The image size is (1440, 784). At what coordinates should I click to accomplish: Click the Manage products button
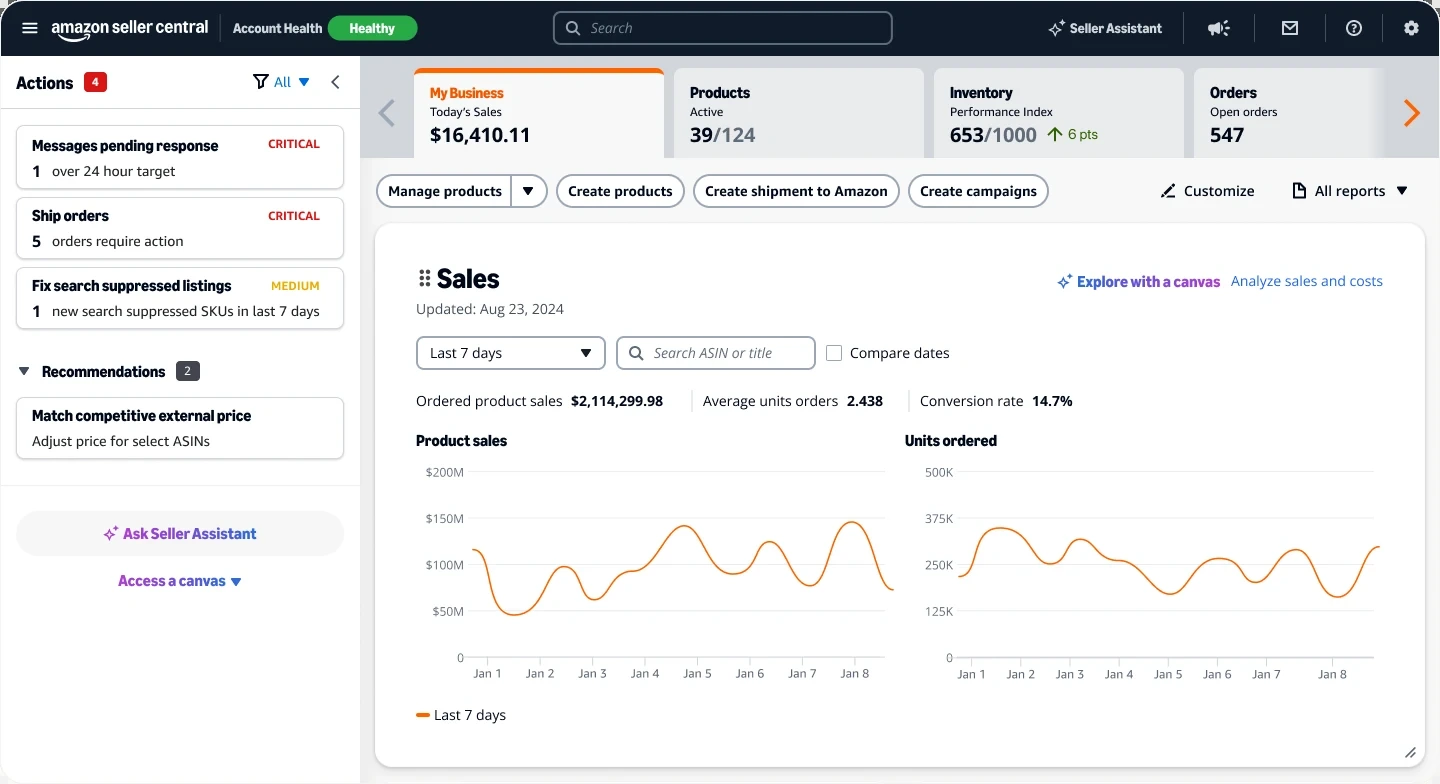click(x=444, y=191)
